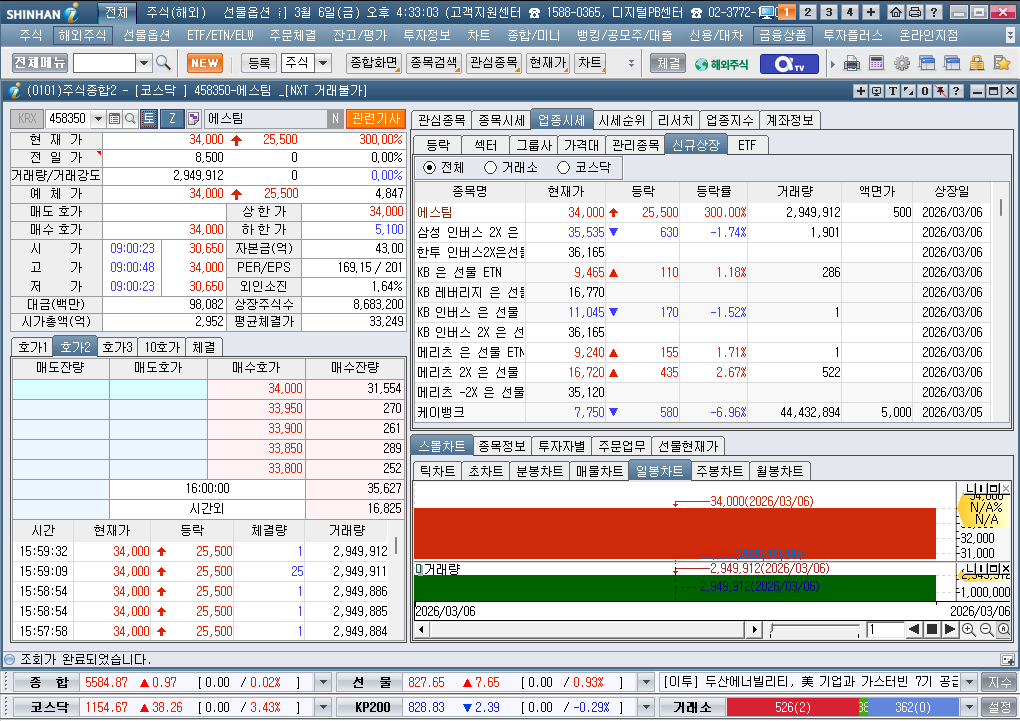The image size is (1020, 721).
Task: Click the T font icon in window header
Action: (x=892, y=91)
